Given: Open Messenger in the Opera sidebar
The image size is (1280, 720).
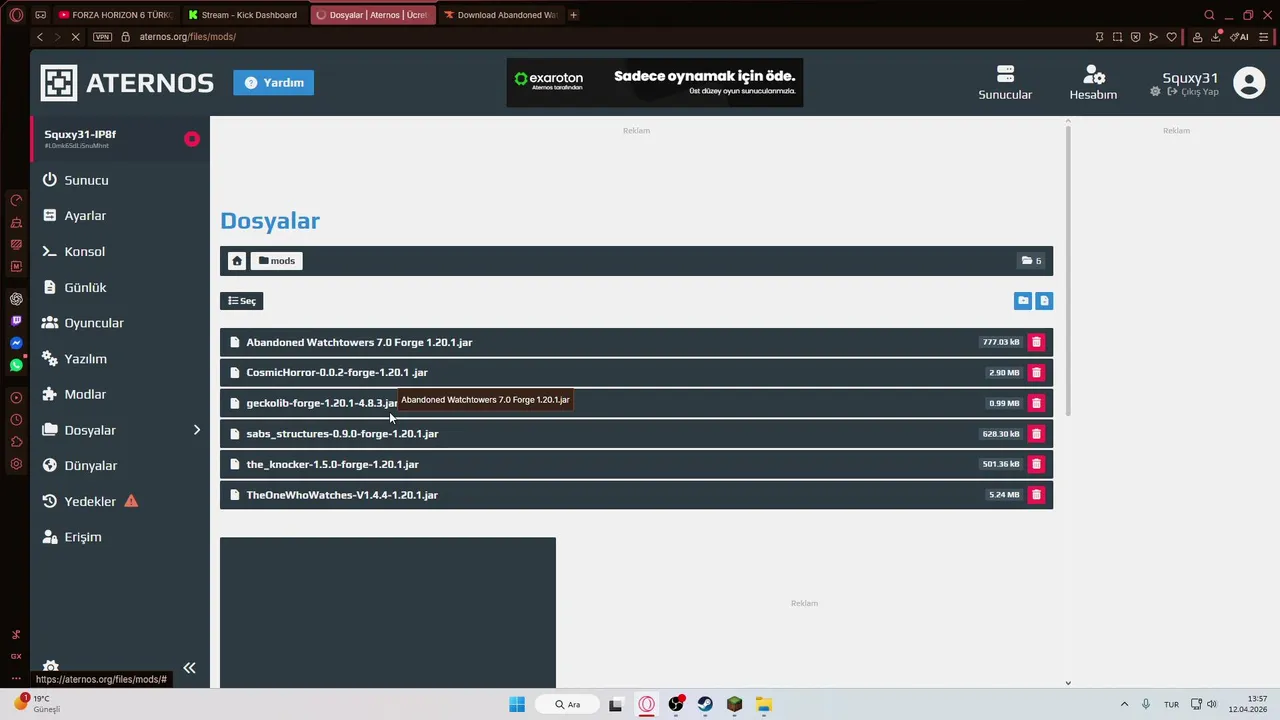Looking at the screenshot, I should (x=16, y=343).
